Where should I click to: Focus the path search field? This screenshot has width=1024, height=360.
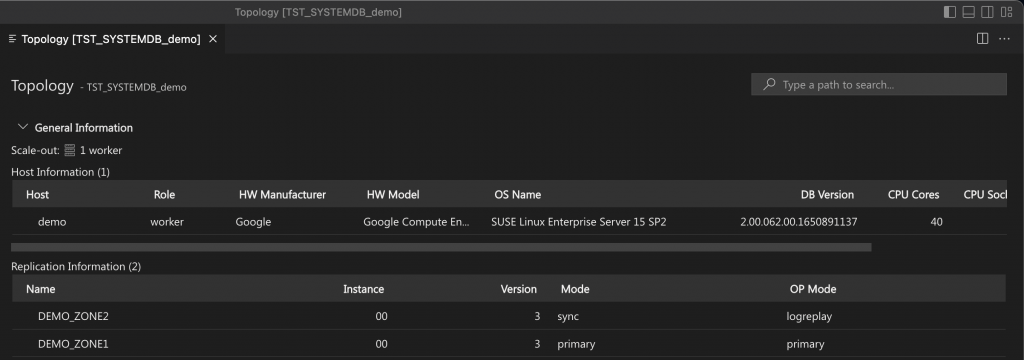click(x=878, y=84)
